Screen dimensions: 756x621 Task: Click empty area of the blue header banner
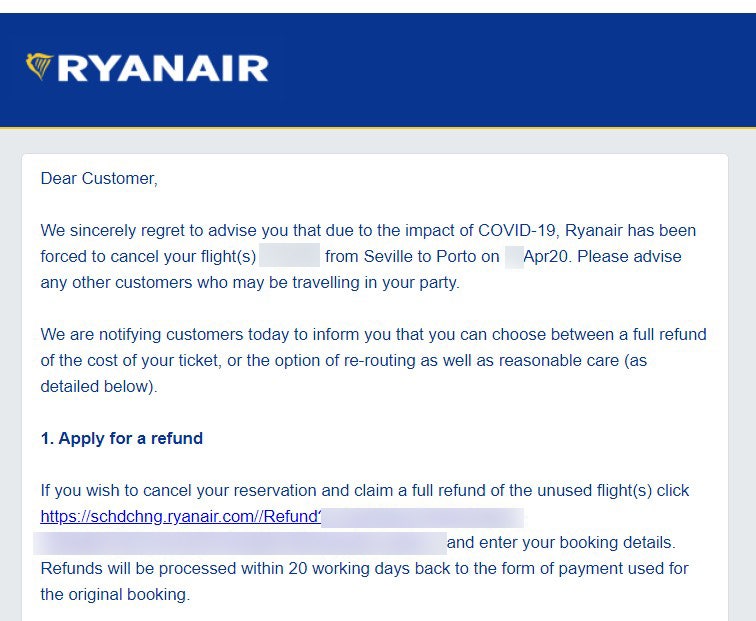pos(511,70)
